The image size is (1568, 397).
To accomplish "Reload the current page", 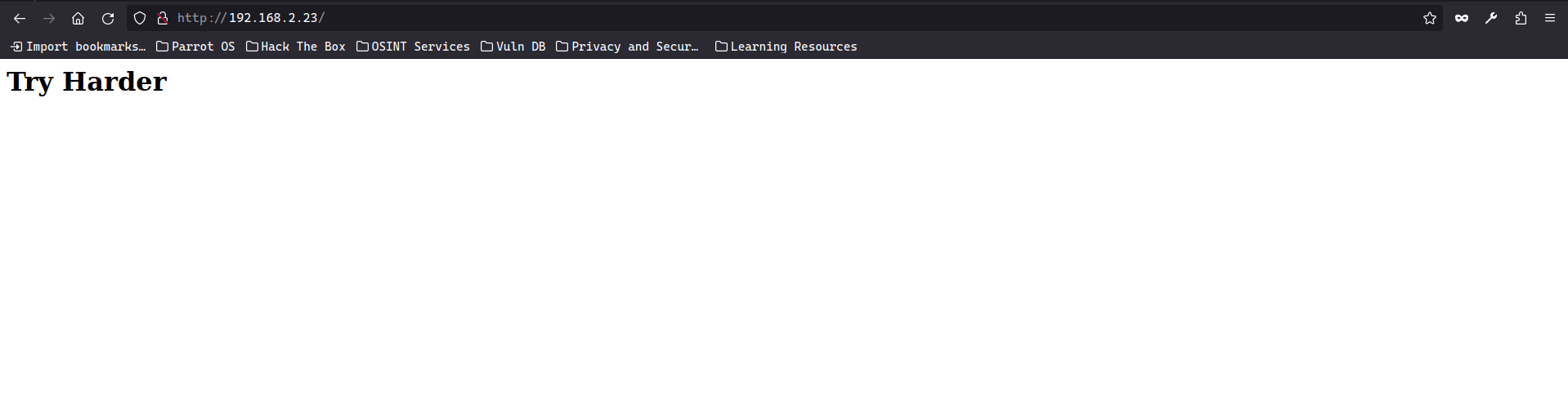I will click(x=108, y=18).
